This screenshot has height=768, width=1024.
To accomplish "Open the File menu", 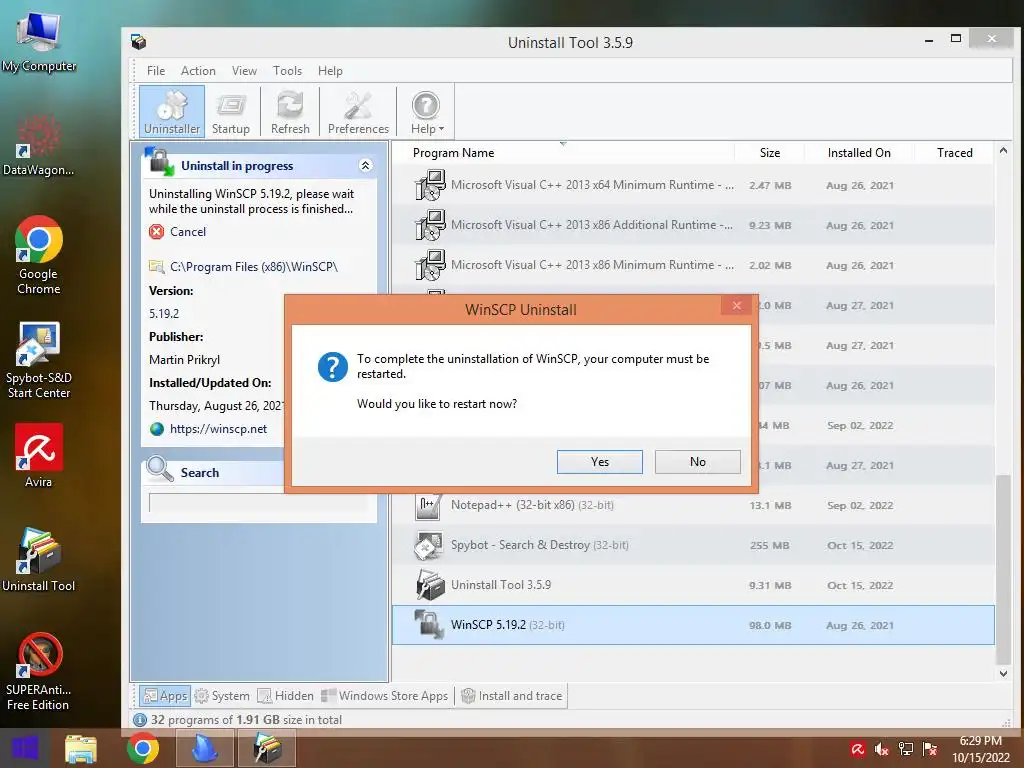I will 155,71.
